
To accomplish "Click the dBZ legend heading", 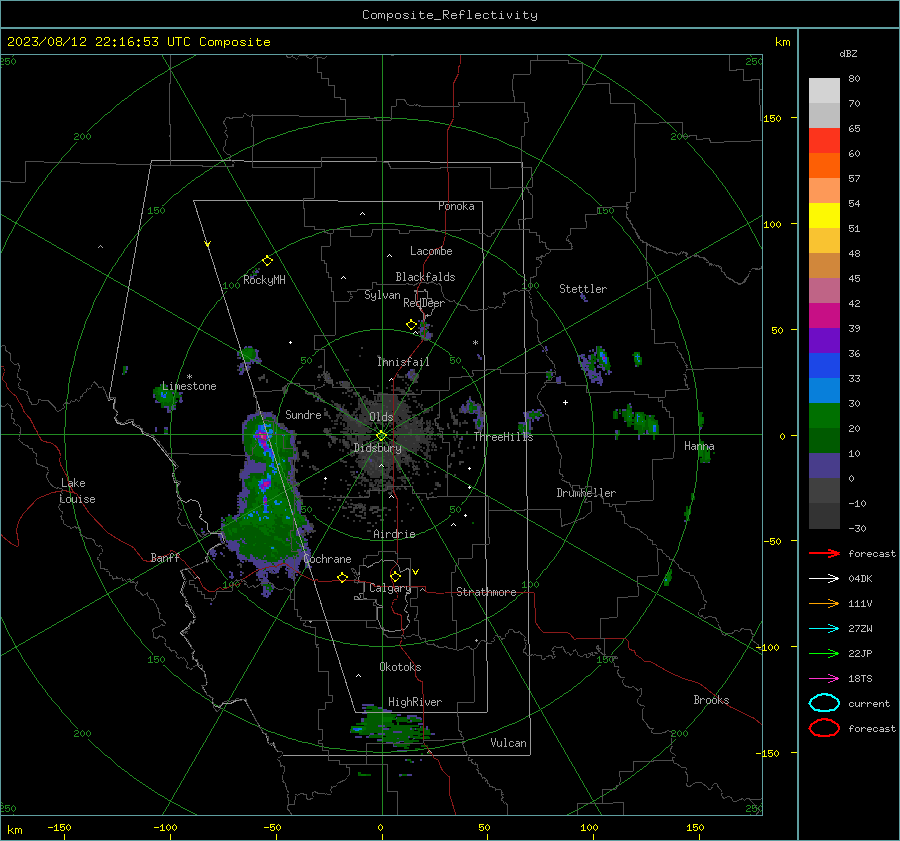I will point(848,53).
